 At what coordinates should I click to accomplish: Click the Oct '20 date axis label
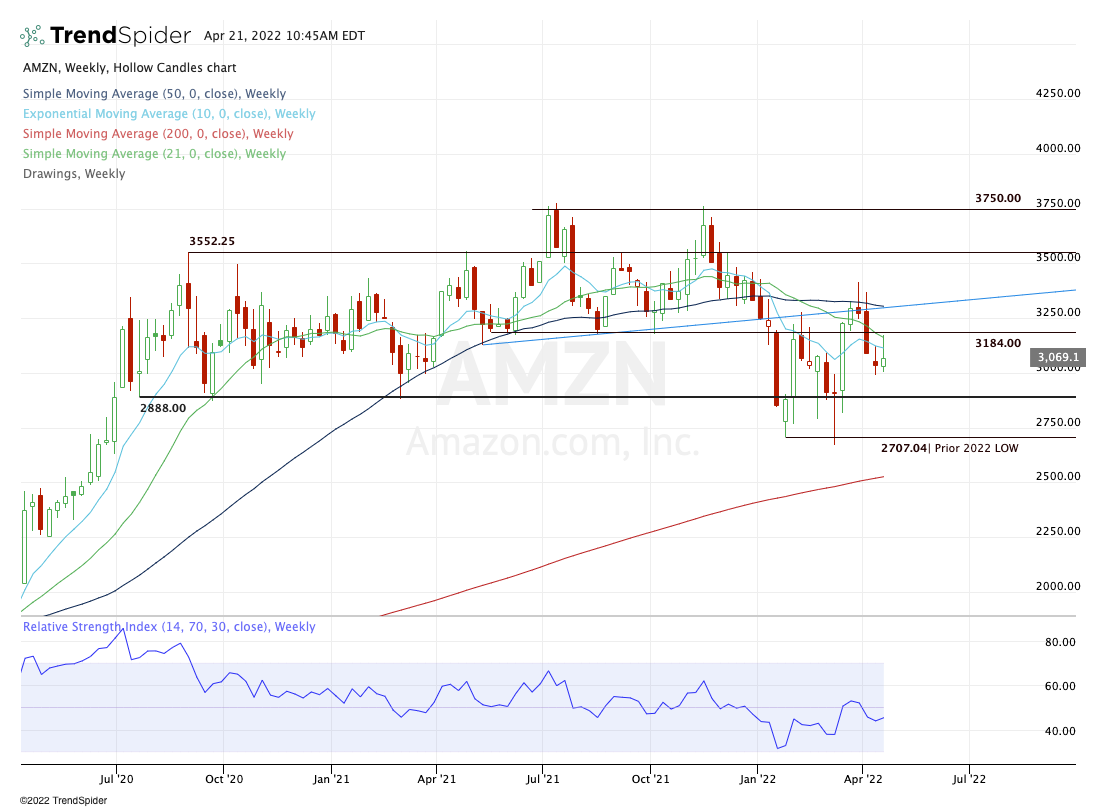pyautogui.click(x=224, y=779)
